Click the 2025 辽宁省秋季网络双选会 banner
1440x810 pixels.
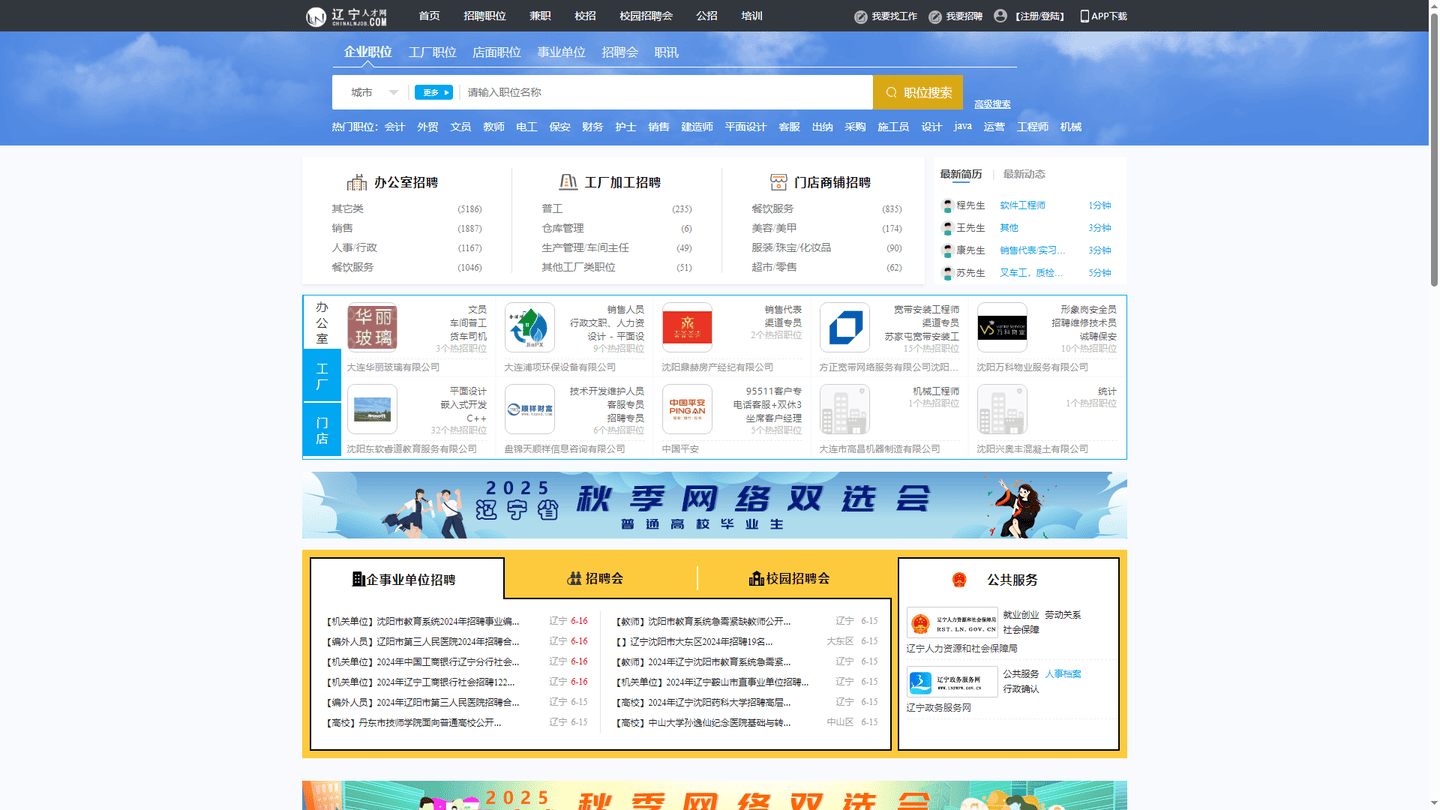click(x=714, y=505)
